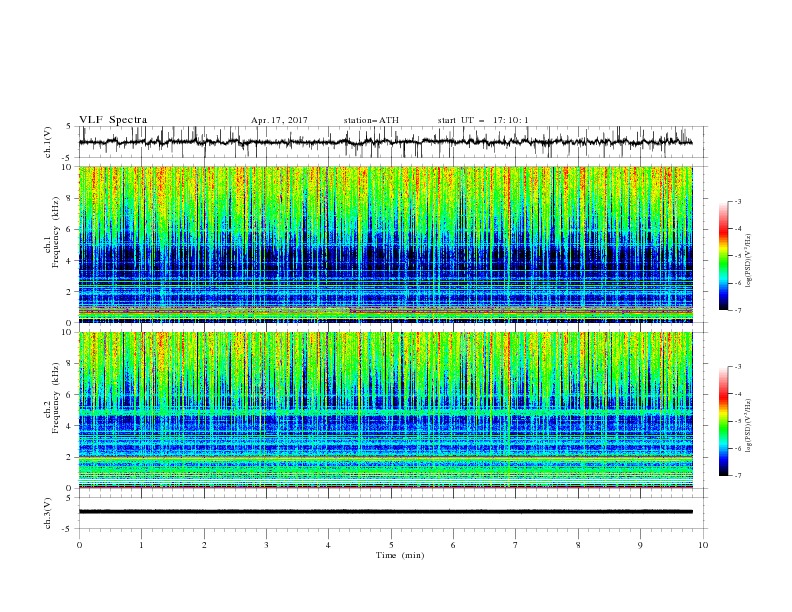Click the "3" tick on the time axis
This screenshot has height=612, width=792.
[266, 545]
